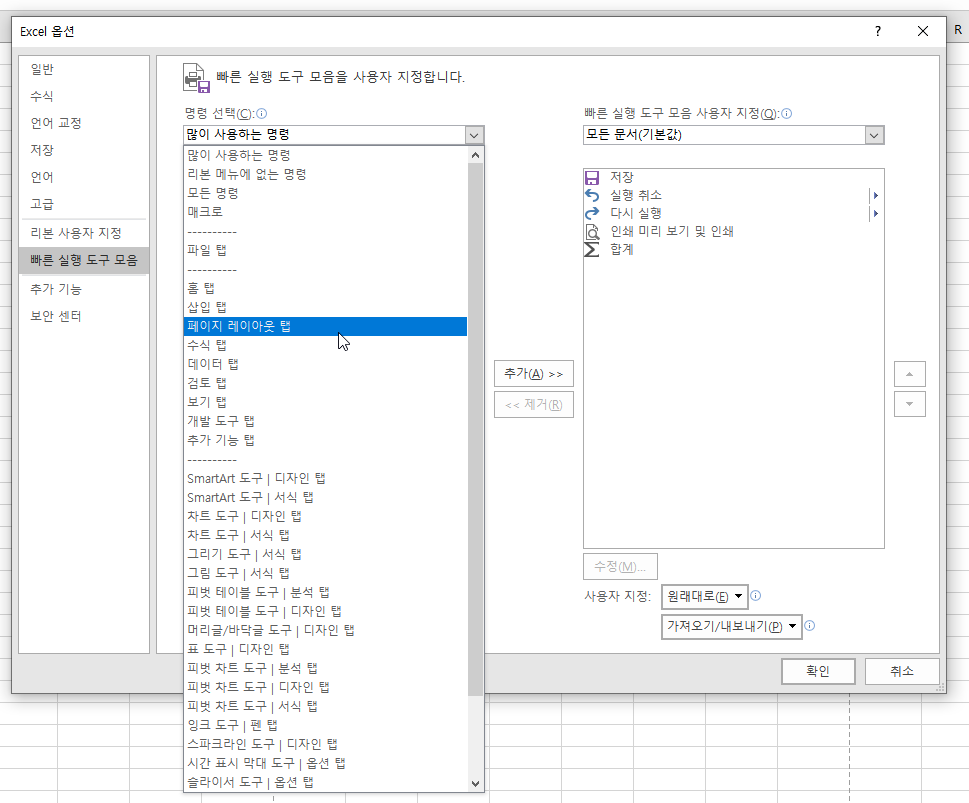Open the 명령 선택 dropdown arrow
The image size is (969, 803).
(x=474, y=135)
